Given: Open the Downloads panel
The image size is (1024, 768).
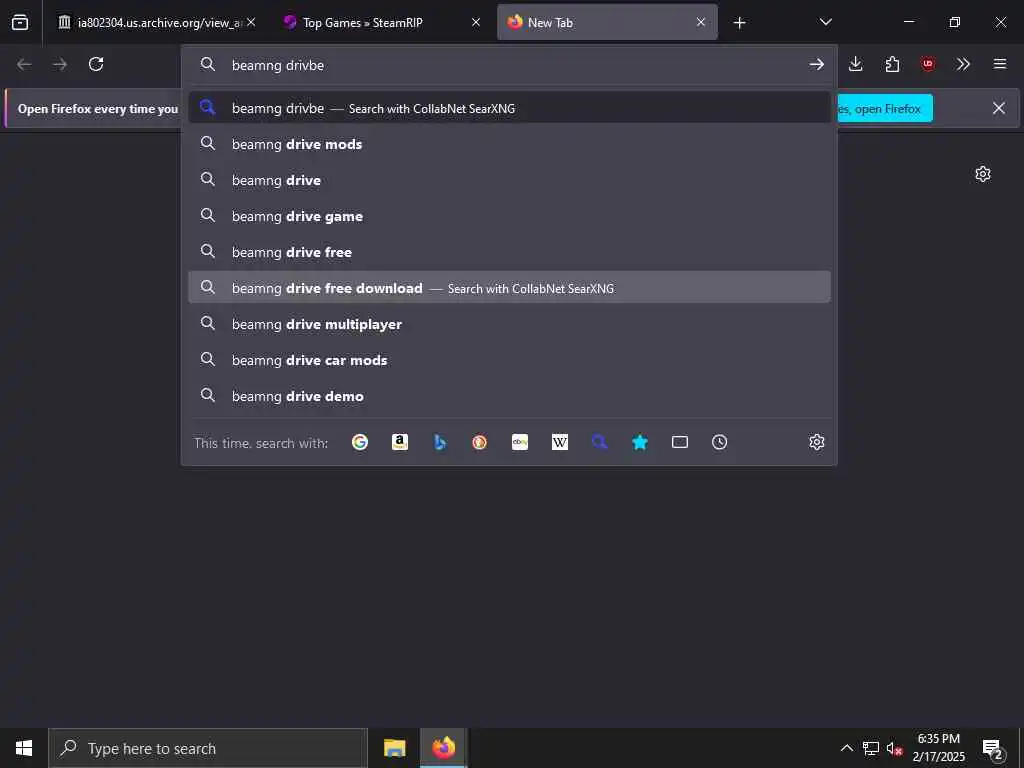Looking at the screenshot, I should (x=856, y=64).
